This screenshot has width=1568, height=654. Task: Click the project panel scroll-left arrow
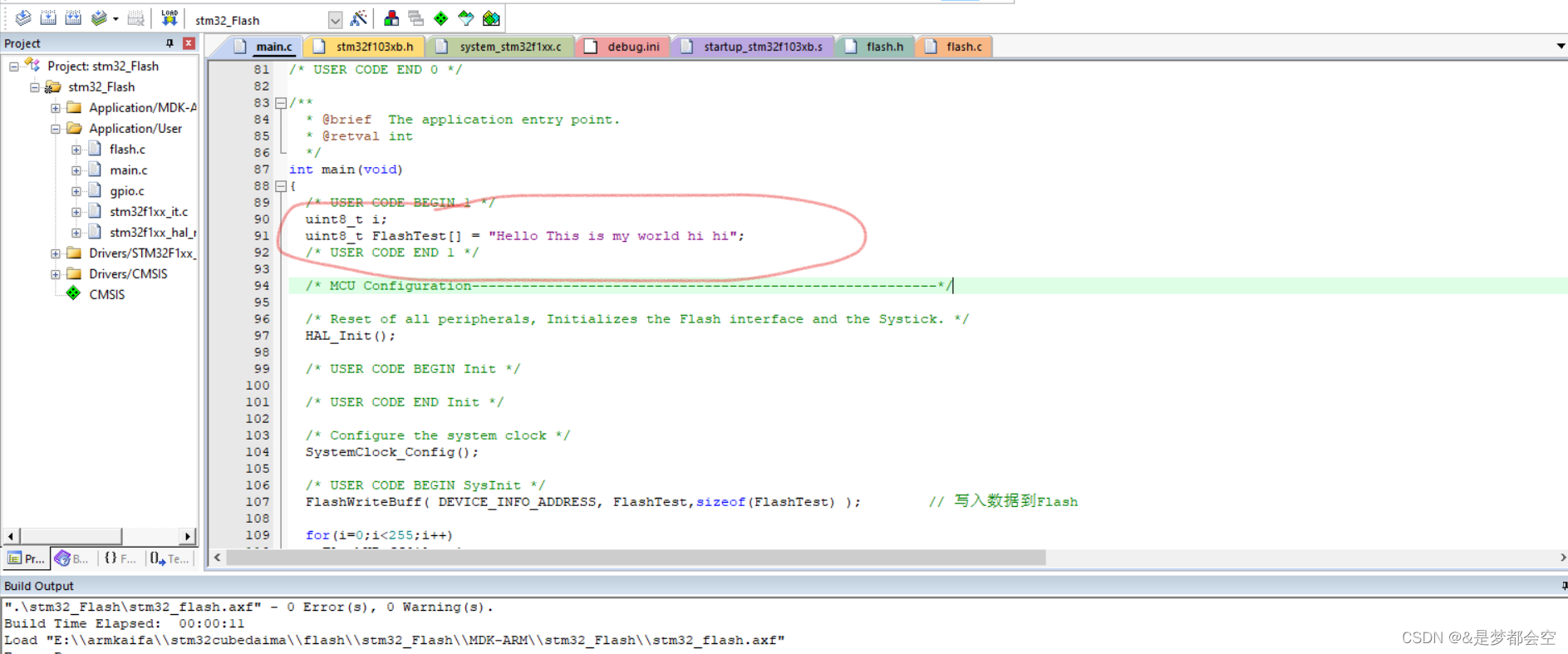click(x=11, y=536)
